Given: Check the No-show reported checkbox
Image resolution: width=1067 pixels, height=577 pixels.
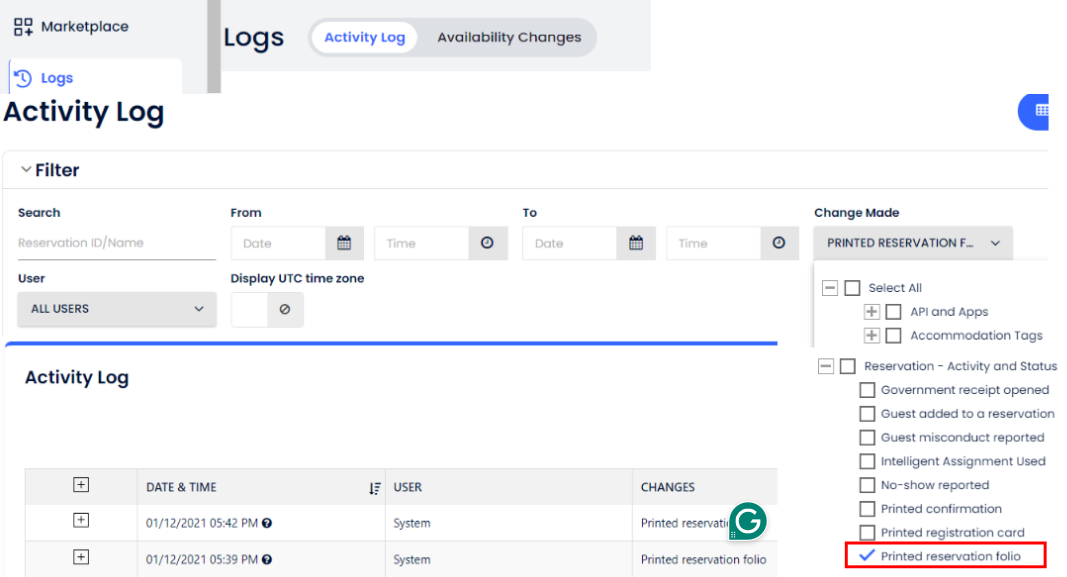Looking at the screenshot, I should (867, 485).
